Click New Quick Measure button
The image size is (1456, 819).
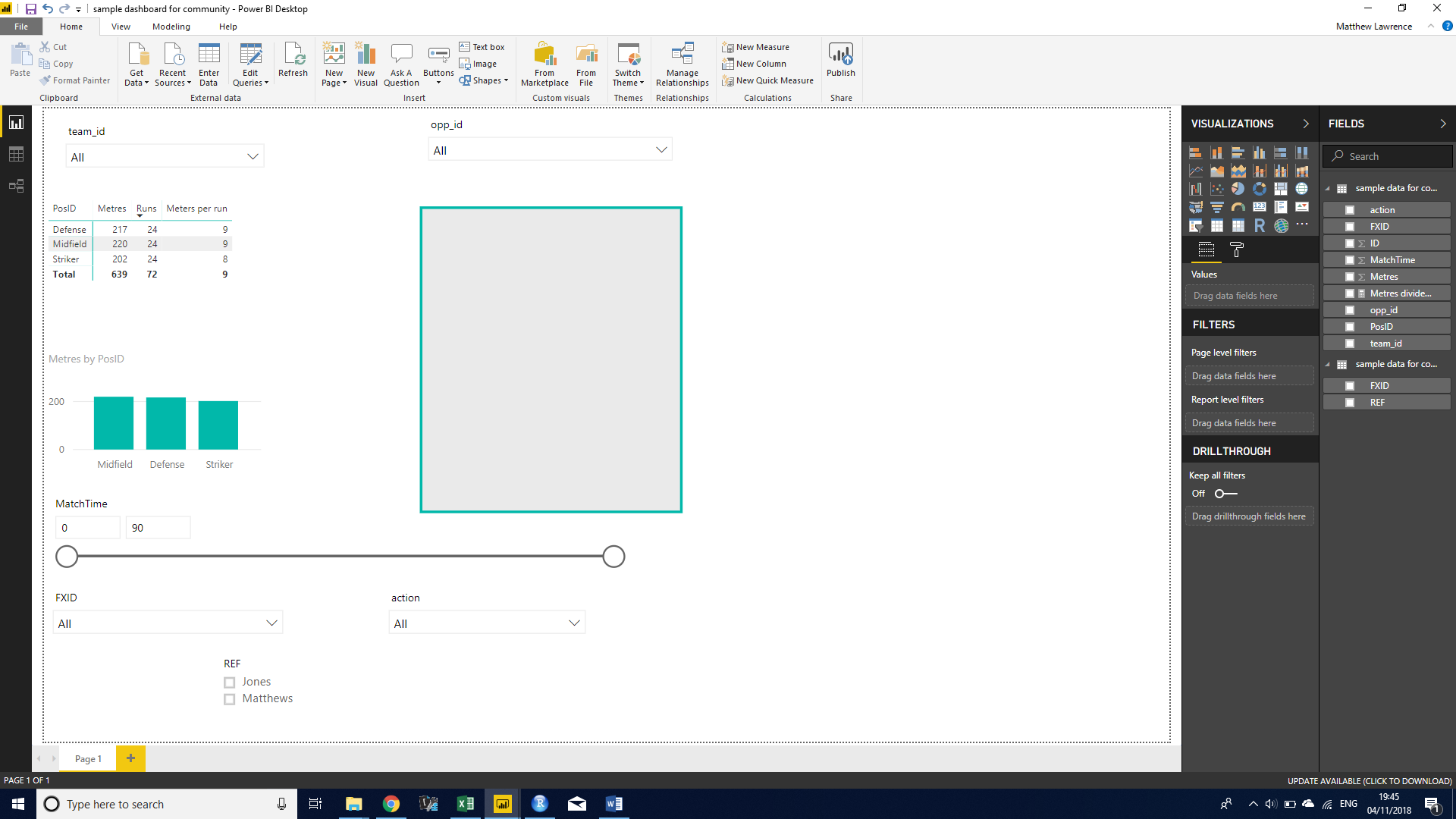tap(767, 80)
